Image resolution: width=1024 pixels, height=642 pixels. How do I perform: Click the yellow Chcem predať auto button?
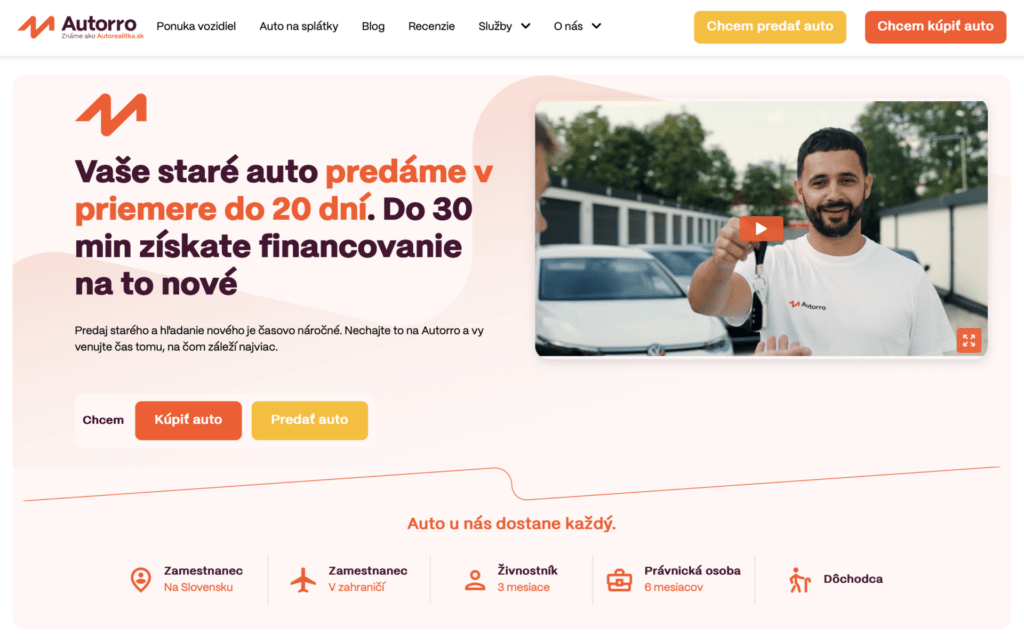click(x=770, y=27)
